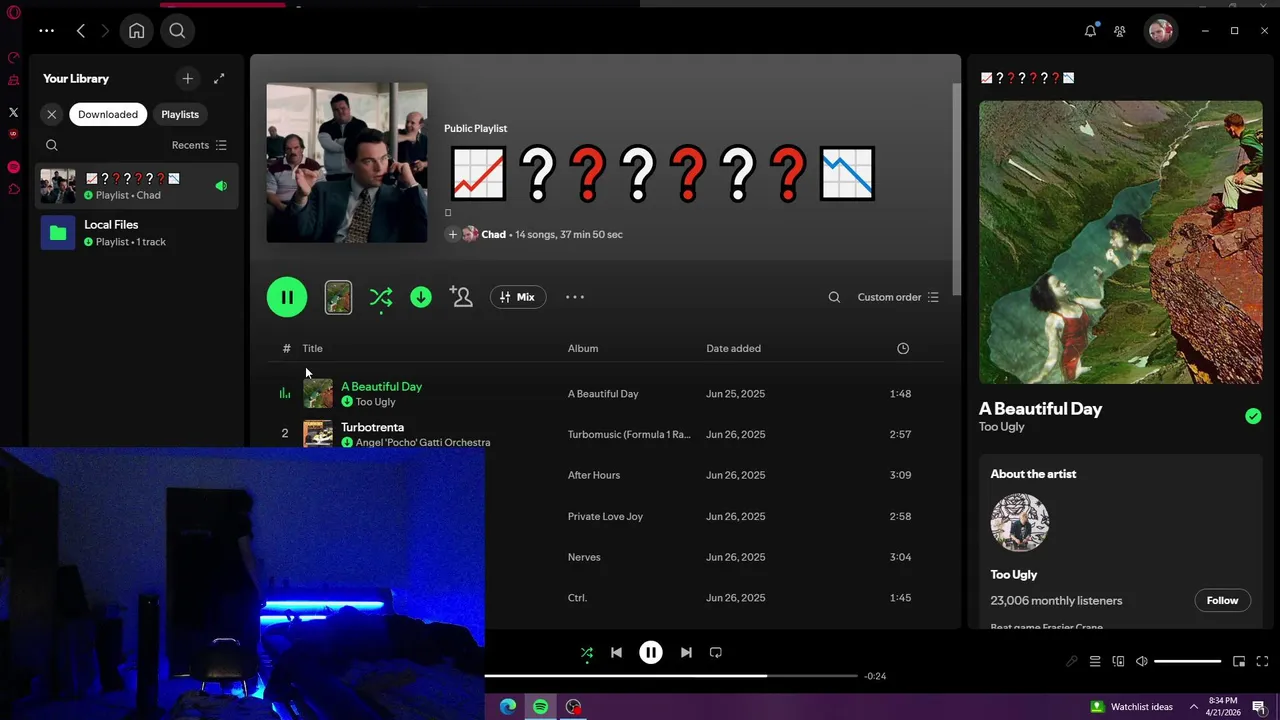The width and height of the screenshot is (1280, 720).
Task: Sort by the Album column header
Action: [583, 348]
